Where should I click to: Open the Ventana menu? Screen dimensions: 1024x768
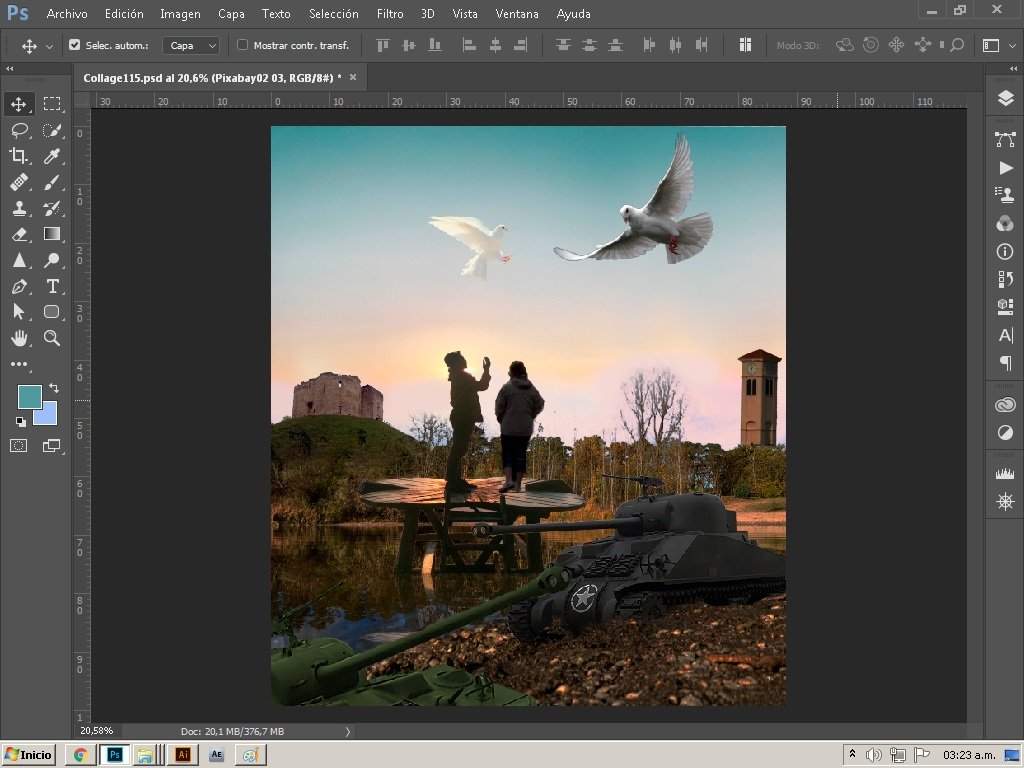(517, 13)
